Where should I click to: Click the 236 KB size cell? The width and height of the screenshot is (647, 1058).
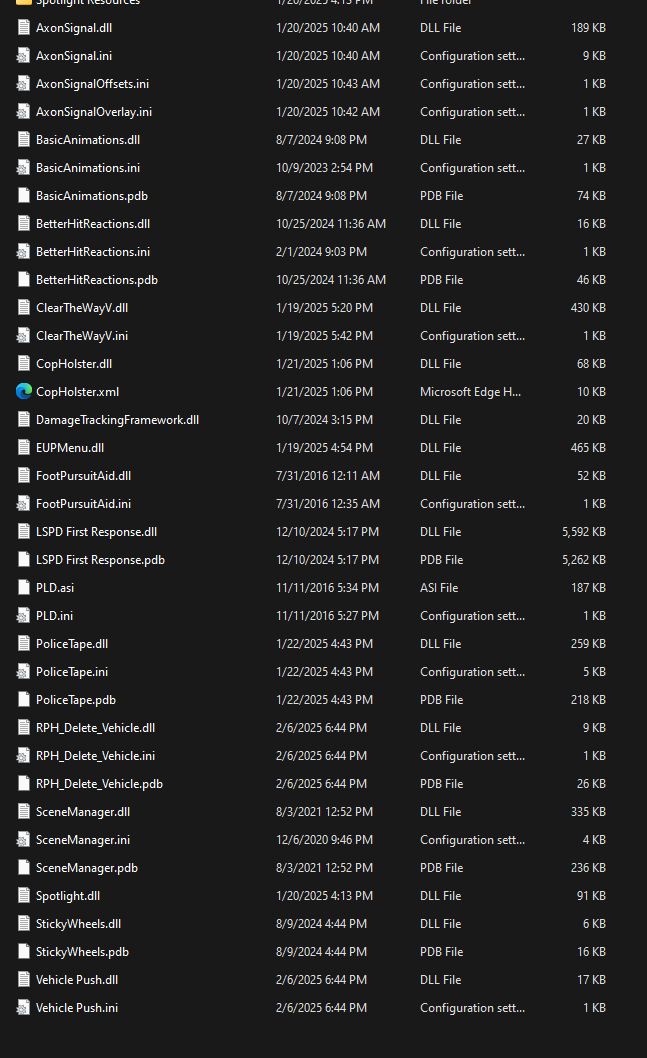pyautogui.click(x=588, y=868)
